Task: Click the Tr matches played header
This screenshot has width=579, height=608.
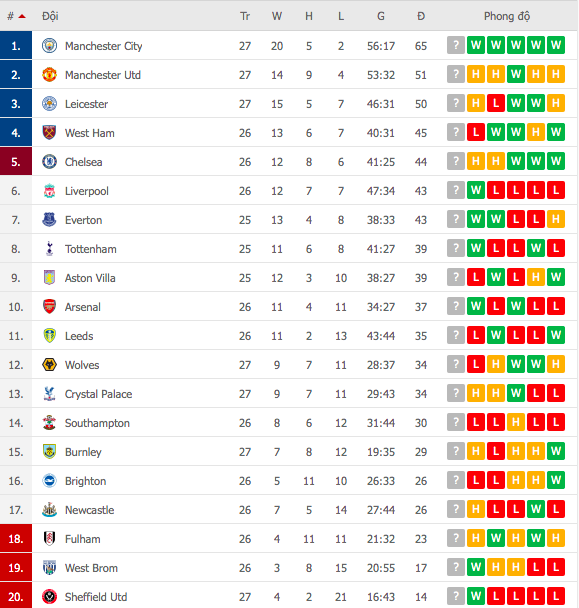Action: 245,16
